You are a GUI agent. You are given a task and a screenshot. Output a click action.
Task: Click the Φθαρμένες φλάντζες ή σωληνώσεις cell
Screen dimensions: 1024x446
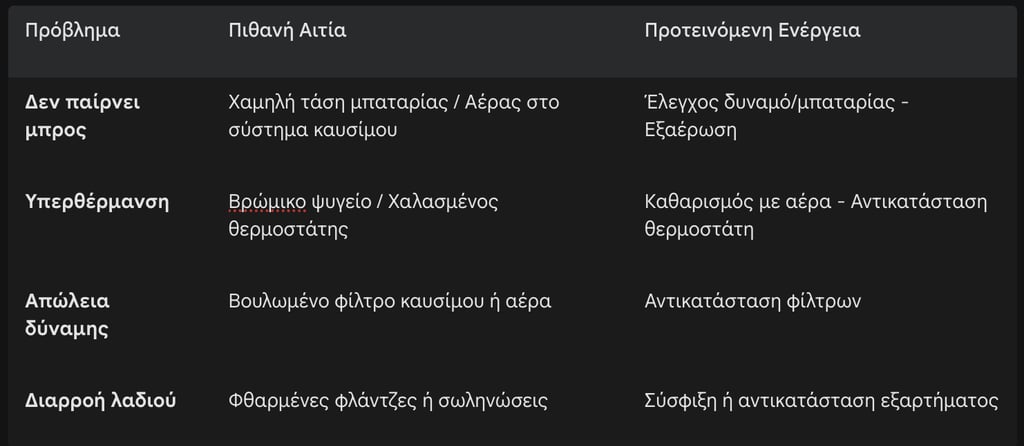coord(388,400)
